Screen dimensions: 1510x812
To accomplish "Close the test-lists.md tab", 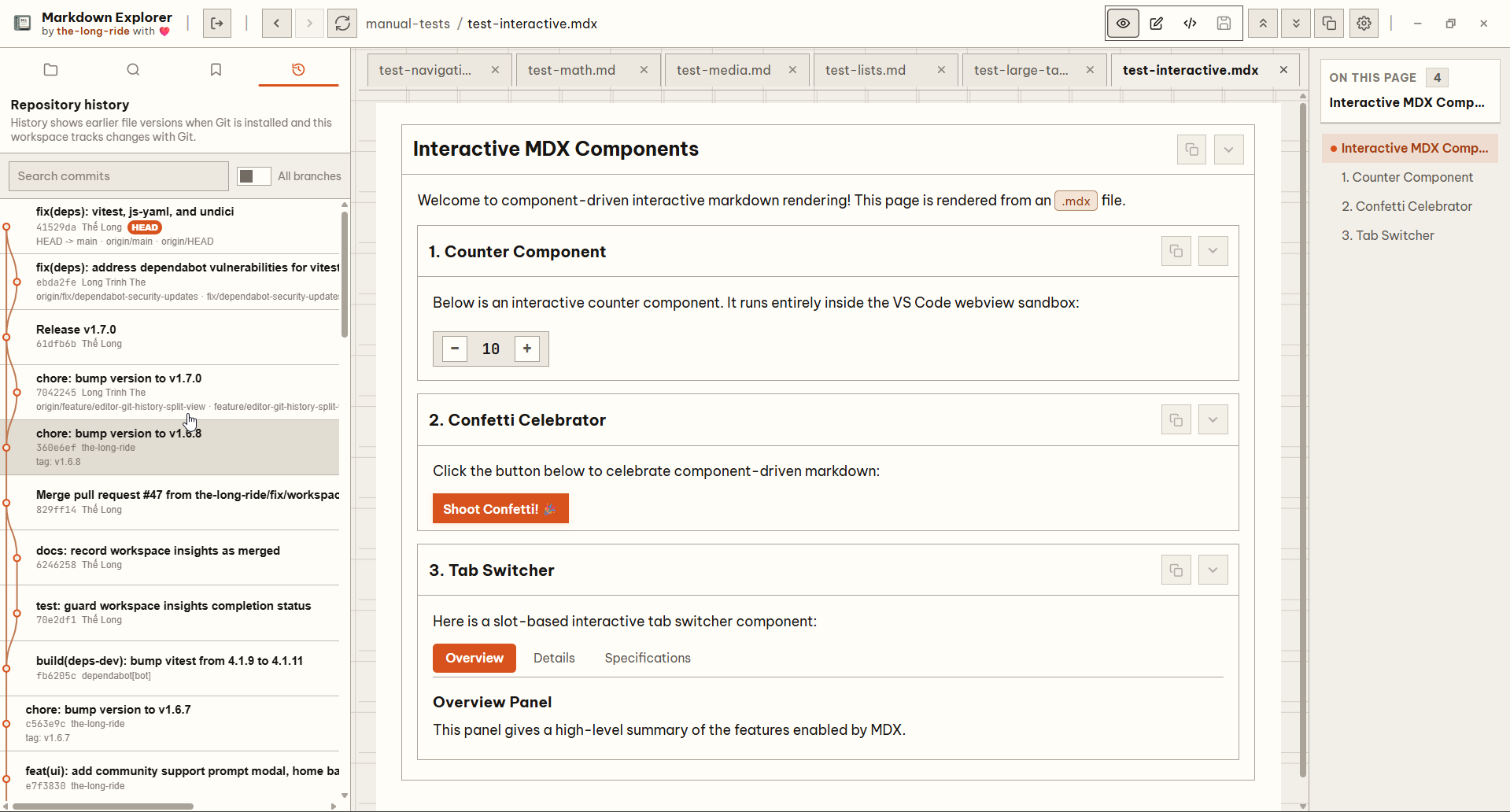I will pyautogui.click(x=941, y=70).
